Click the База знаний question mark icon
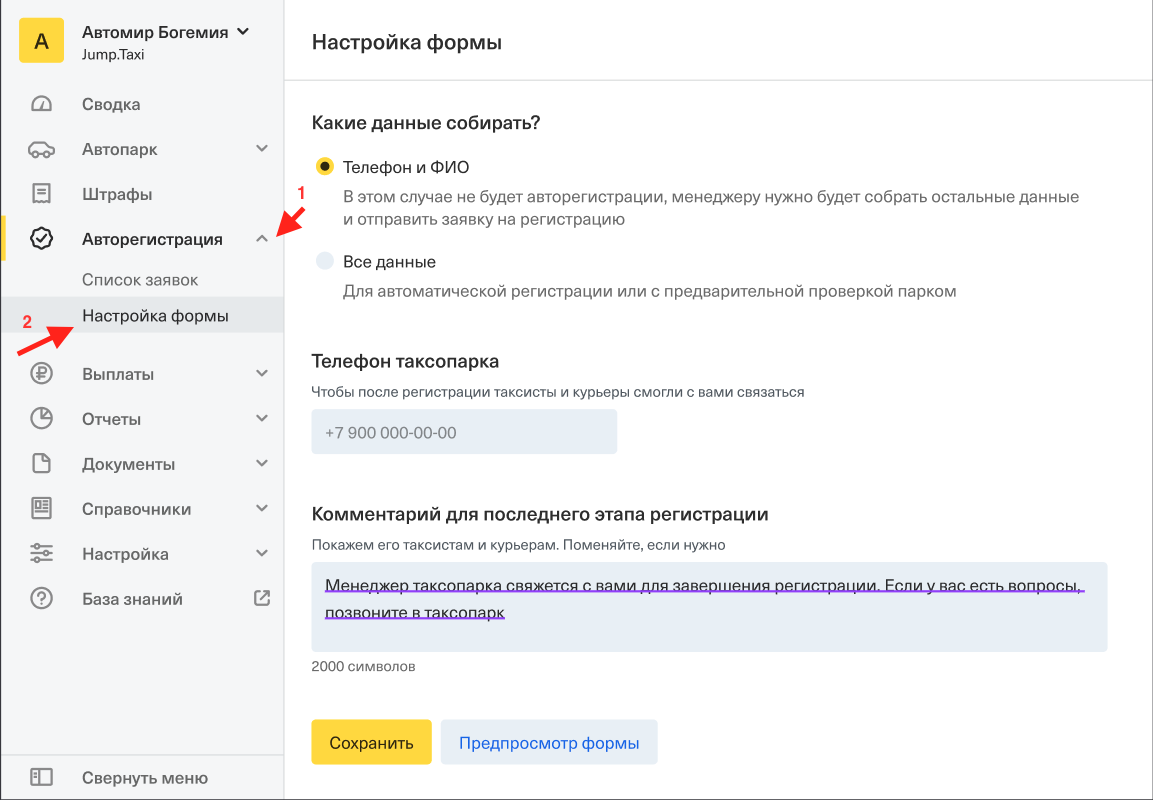1153x800 pixels. click(x=41, y=599)
